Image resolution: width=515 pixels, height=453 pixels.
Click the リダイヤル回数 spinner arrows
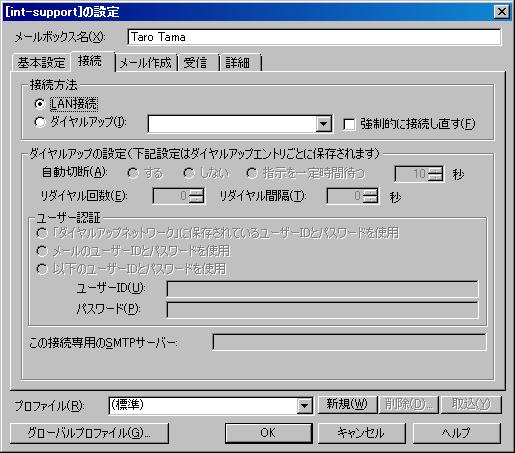click(x=196, y=196)
